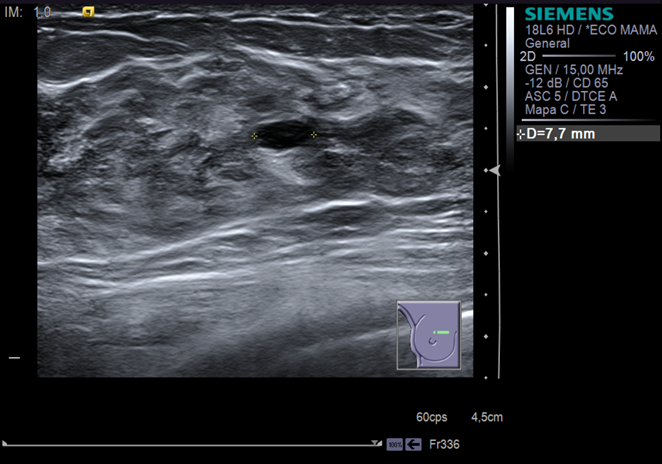
Task: Click the measured hypoechoic lesion between calipers
Action: click(x=284, y=134)
